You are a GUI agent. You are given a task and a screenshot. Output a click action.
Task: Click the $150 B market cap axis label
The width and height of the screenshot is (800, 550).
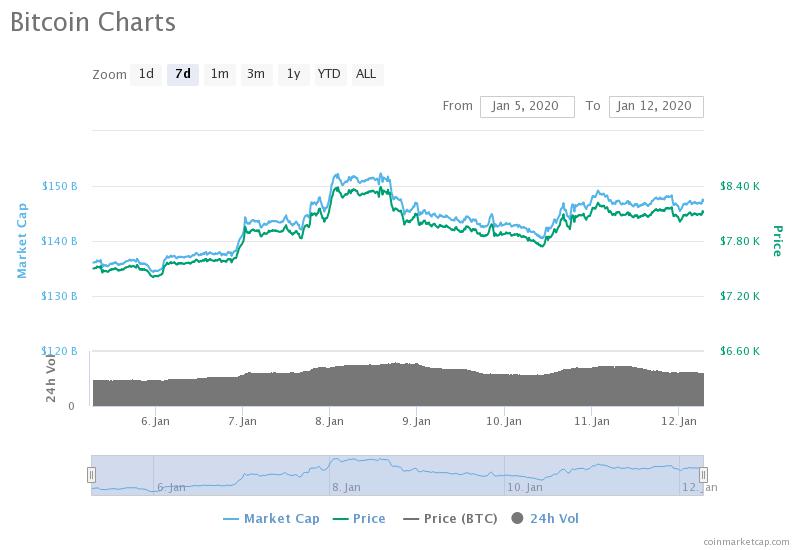(59, 186)
